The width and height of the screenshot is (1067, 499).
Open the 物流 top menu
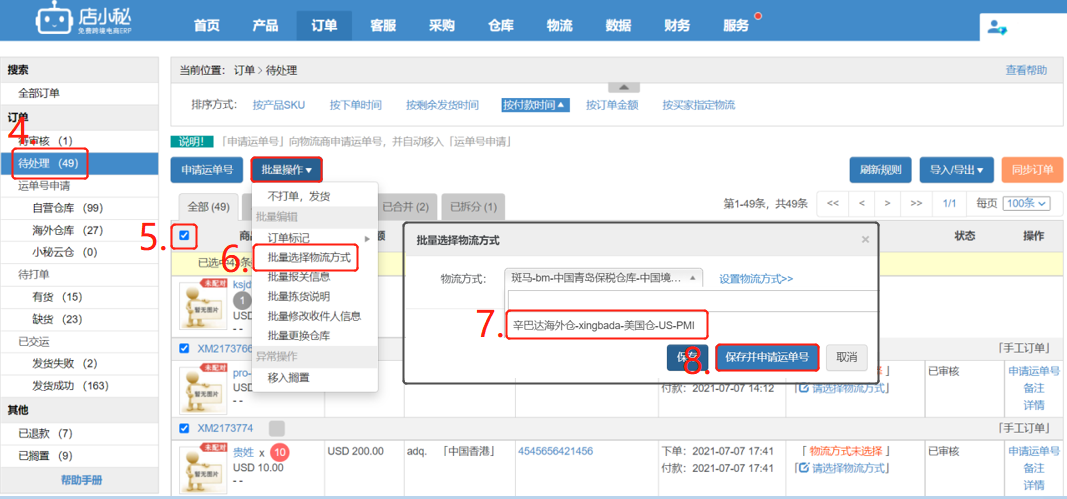559,26
